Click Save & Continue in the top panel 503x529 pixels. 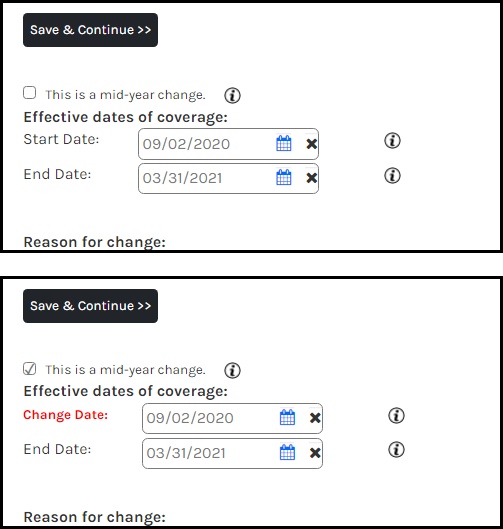90,30
